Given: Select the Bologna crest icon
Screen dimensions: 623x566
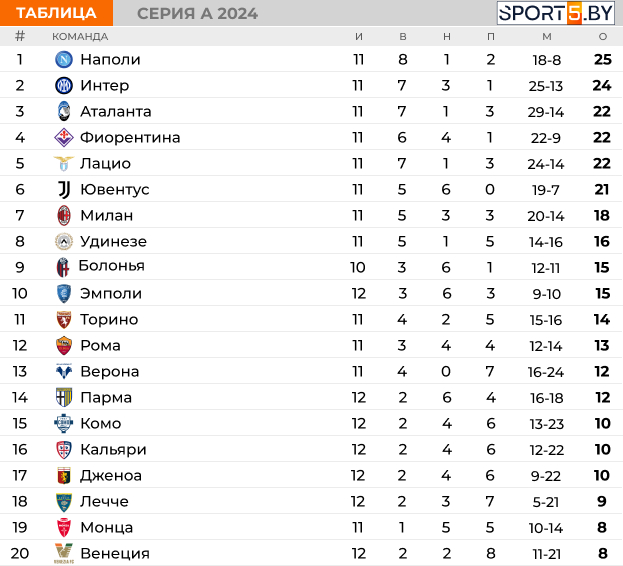Looking at the screenshot, I should click(63, 267).
